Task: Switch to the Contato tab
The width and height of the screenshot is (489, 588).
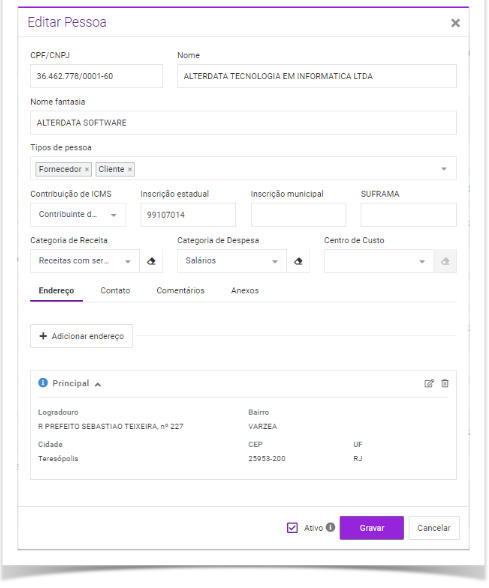Action: 115,291
